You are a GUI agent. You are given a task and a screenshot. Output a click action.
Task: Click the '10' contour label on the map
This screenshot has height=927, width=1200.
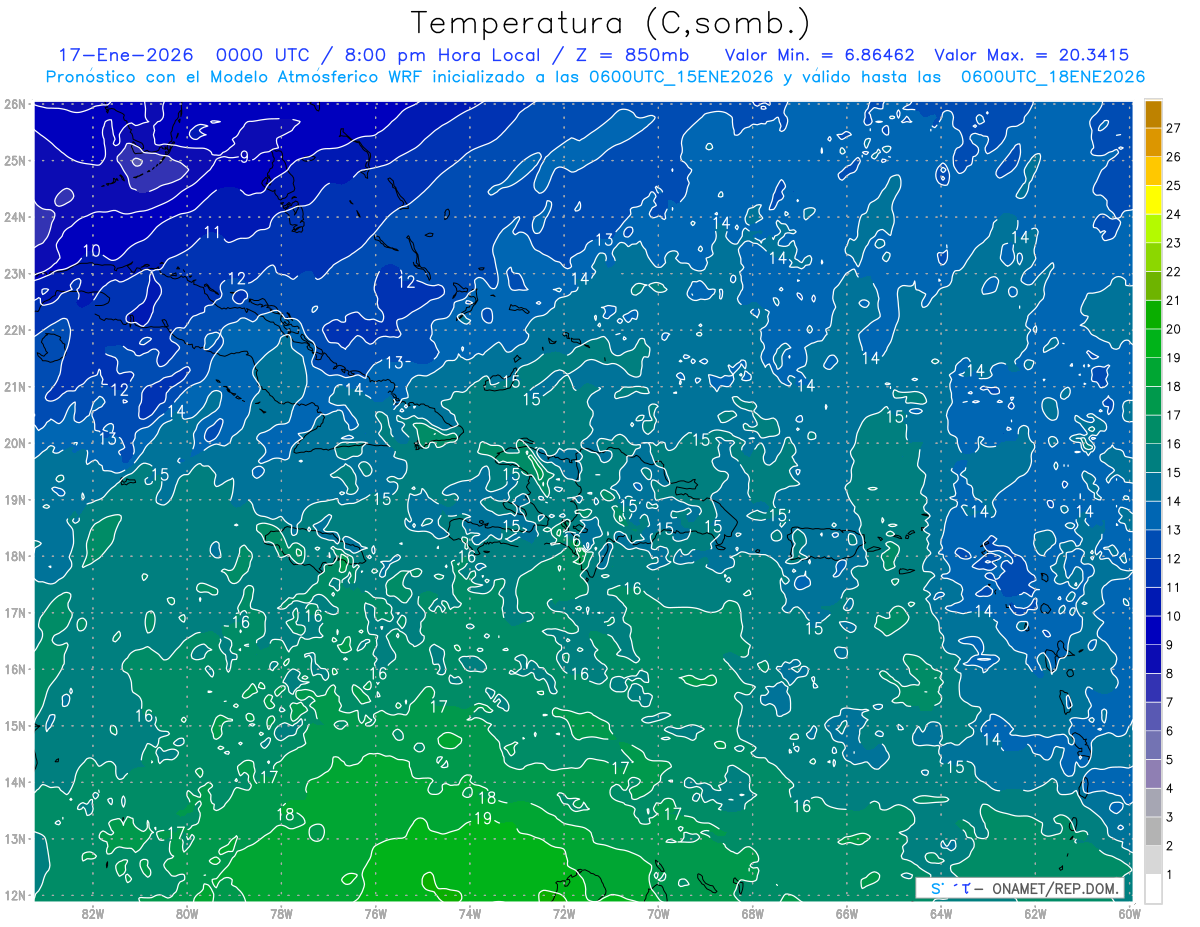click(x=91, y=250)
